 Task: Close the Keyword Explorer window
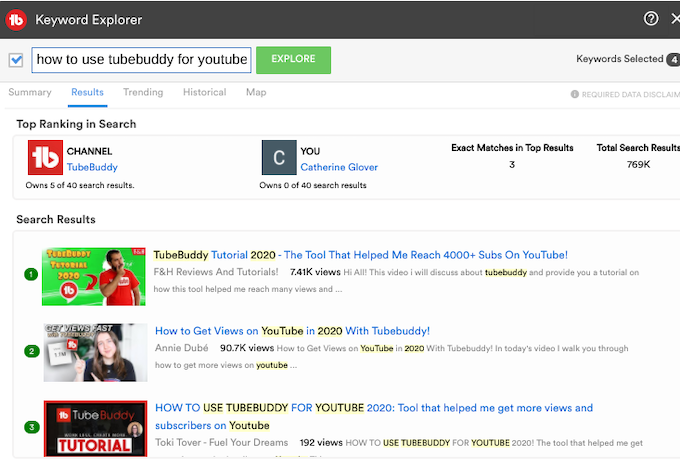pos(675,19)
